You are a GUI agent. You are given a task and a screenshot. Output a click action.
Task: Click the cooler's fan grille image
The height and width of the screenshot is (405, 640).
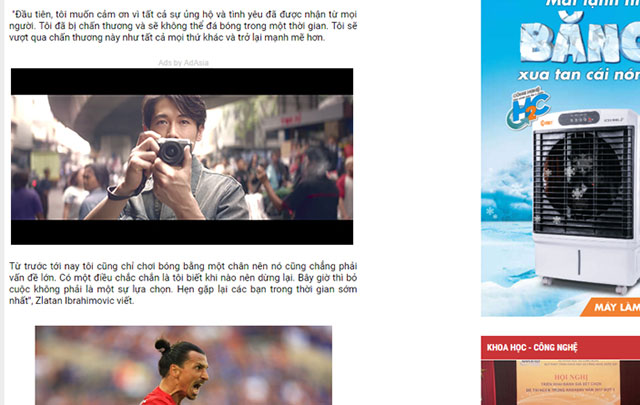point(584,182)
